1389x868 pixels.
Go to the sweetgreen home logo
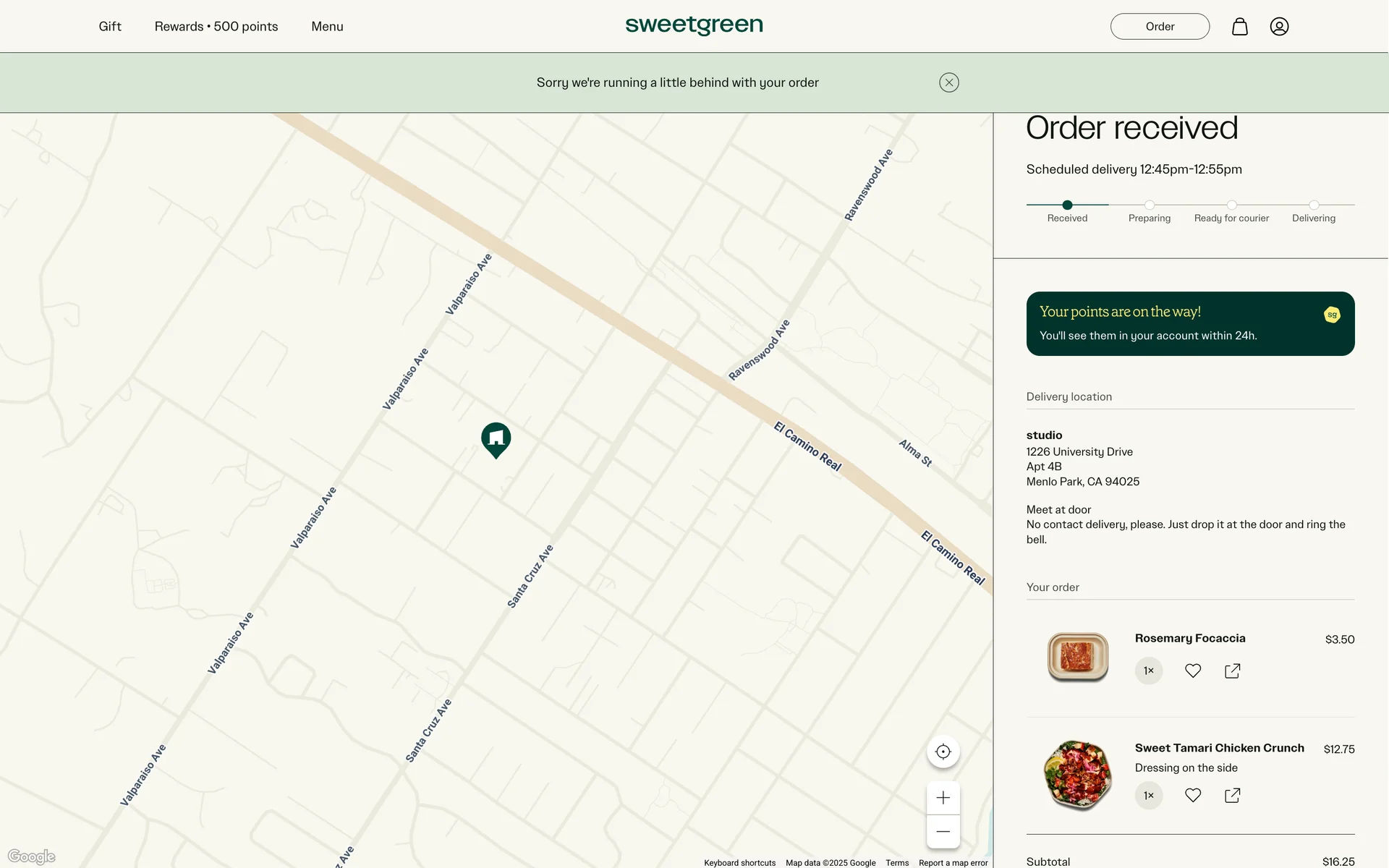click(694, 25)
